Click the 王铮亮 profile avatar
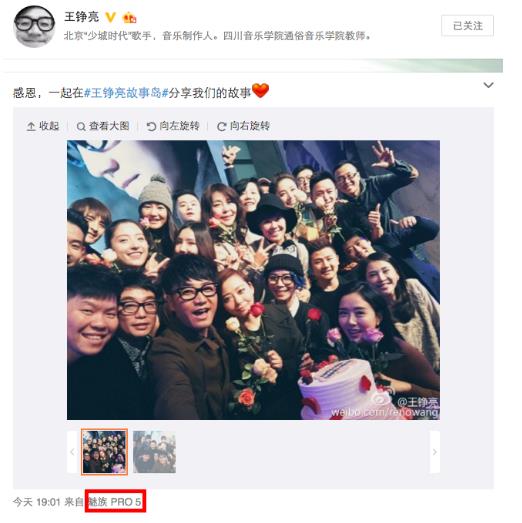Screen dimensions: 522x523 [x=34, y=26]
